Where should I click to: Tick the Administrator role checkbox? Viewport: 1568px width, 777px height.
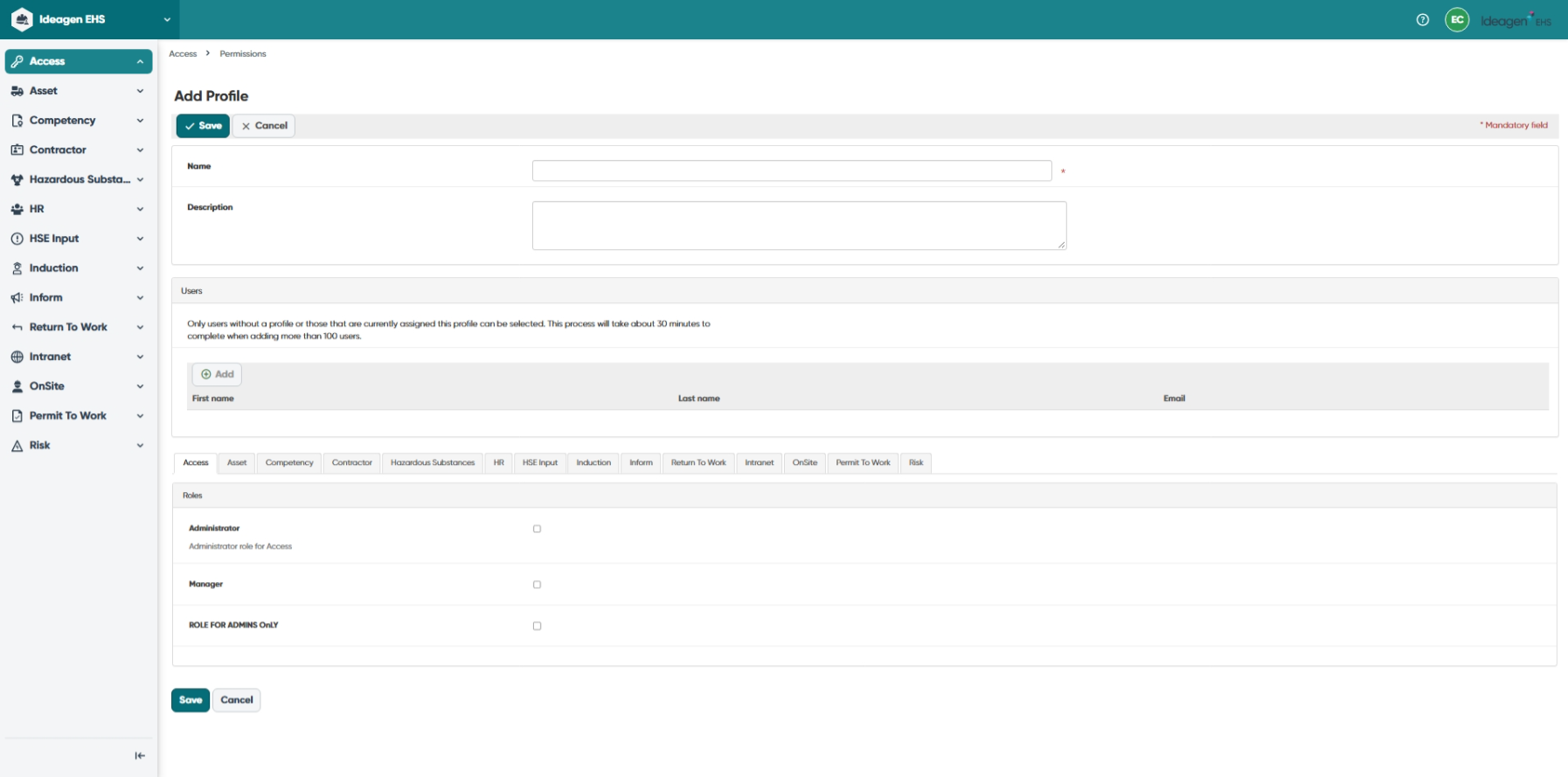(x=537, y=529)
